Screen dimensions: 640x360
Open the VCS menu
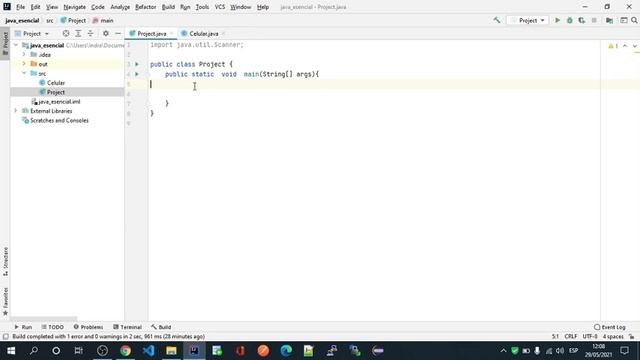coord(220,7)
